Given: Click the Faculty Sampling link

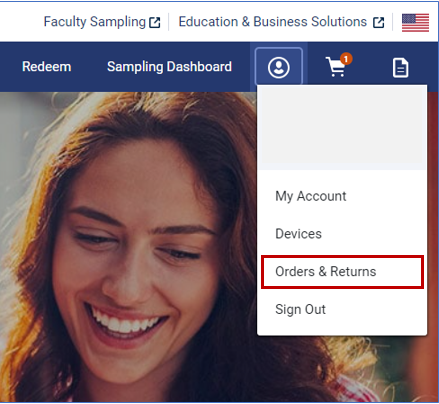Looking at the screenshot, I should pyautogui.click(x=102, y=22).
